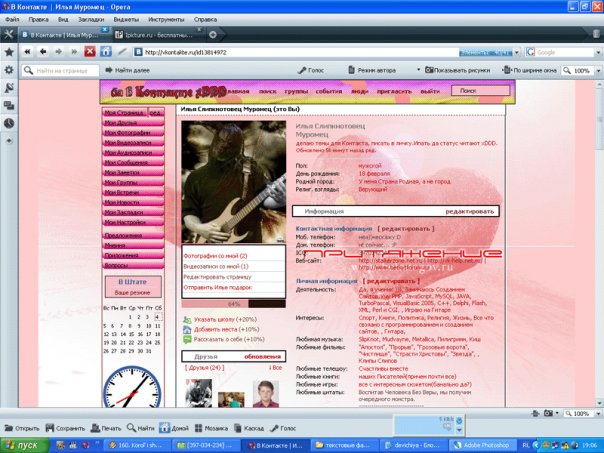Click Мозаика tile windows button

(211, 428)
